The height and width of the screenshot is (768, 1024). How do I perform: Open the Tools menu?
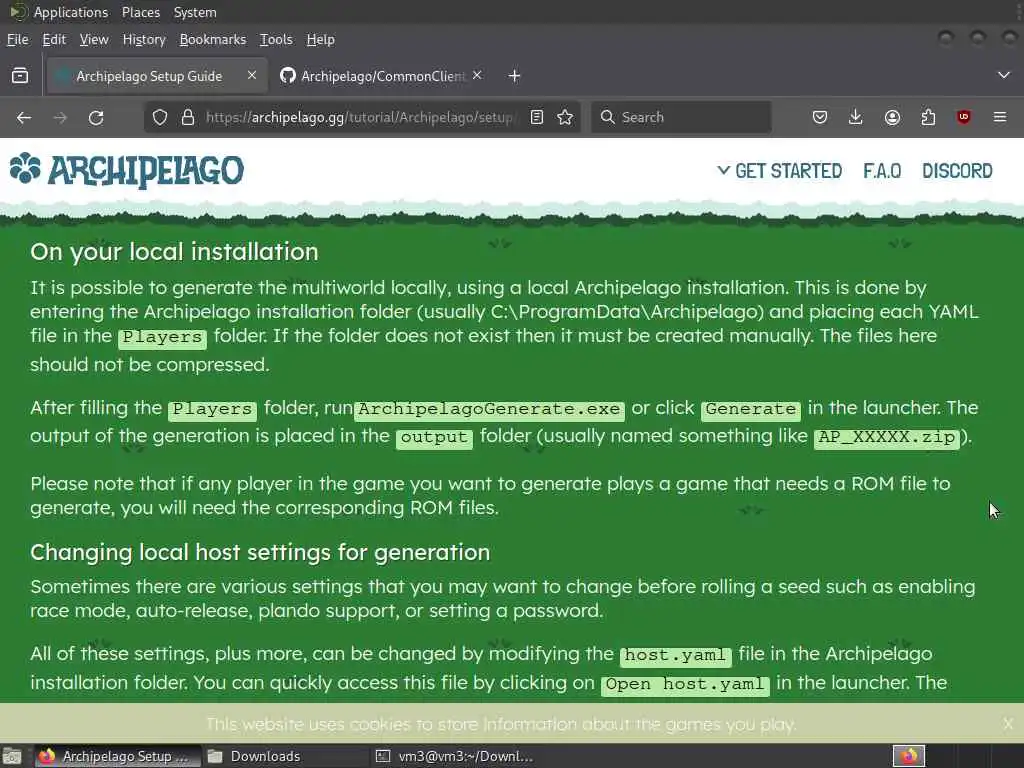276,40
